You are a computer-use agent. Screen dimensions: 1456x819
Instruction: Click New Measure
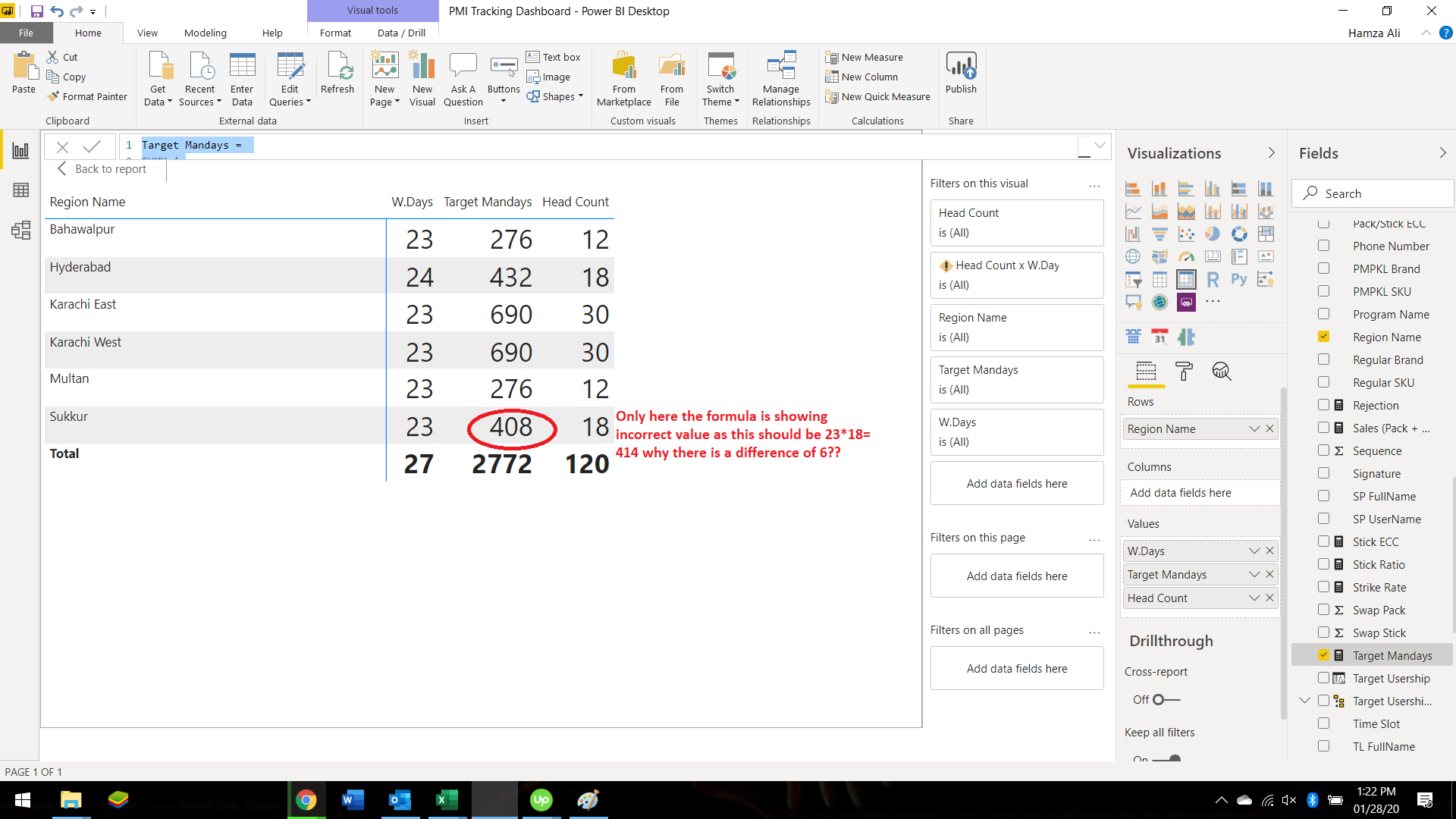tap(864, 57)
